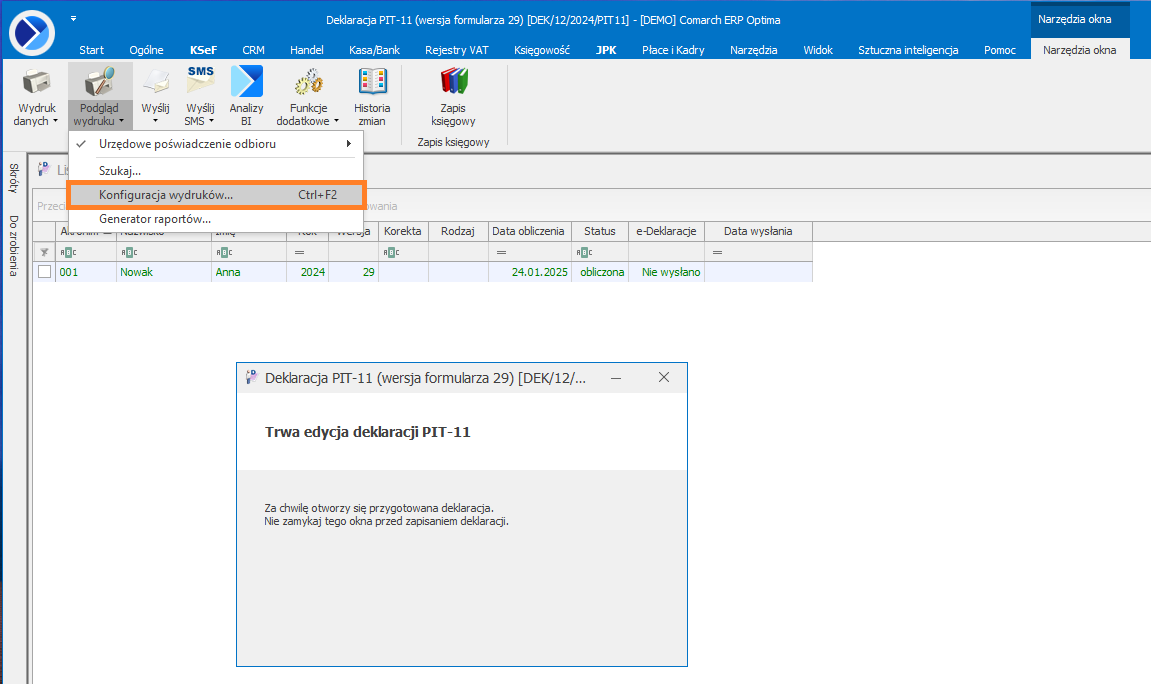This screenshot has width=1151, height=684.
Task: Select Urzędowe poświadczenie odbioru menu entry
Action: pyautogui.click(x=216, y=144)
